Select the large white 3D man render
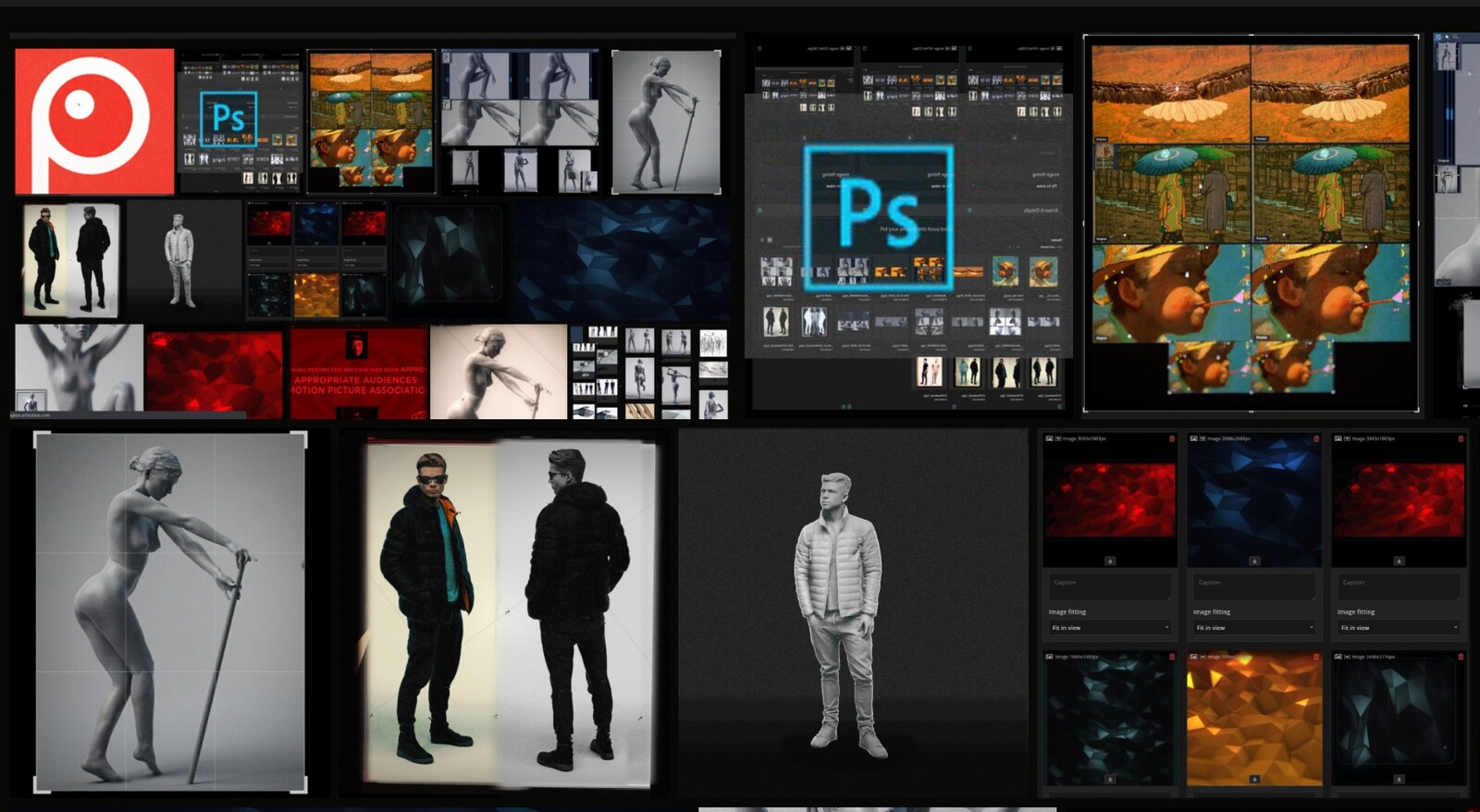 (853, 612)
